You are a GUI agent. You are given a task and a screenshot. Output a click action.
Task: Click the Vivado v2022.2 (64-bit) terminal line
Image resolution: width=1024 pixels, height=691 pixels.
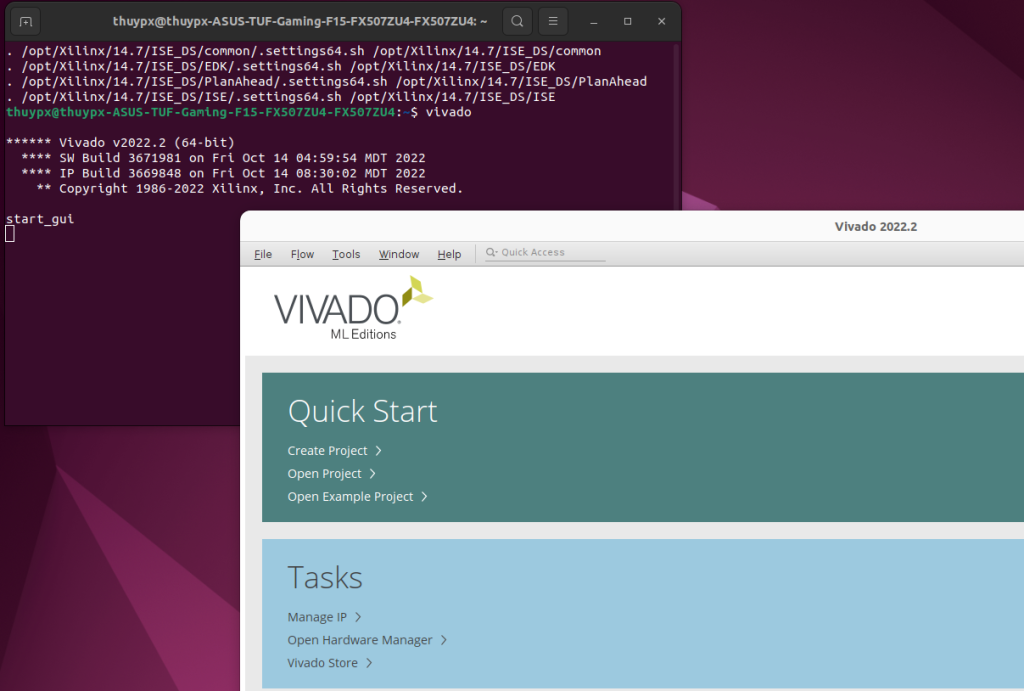click(x=120, y=142)
